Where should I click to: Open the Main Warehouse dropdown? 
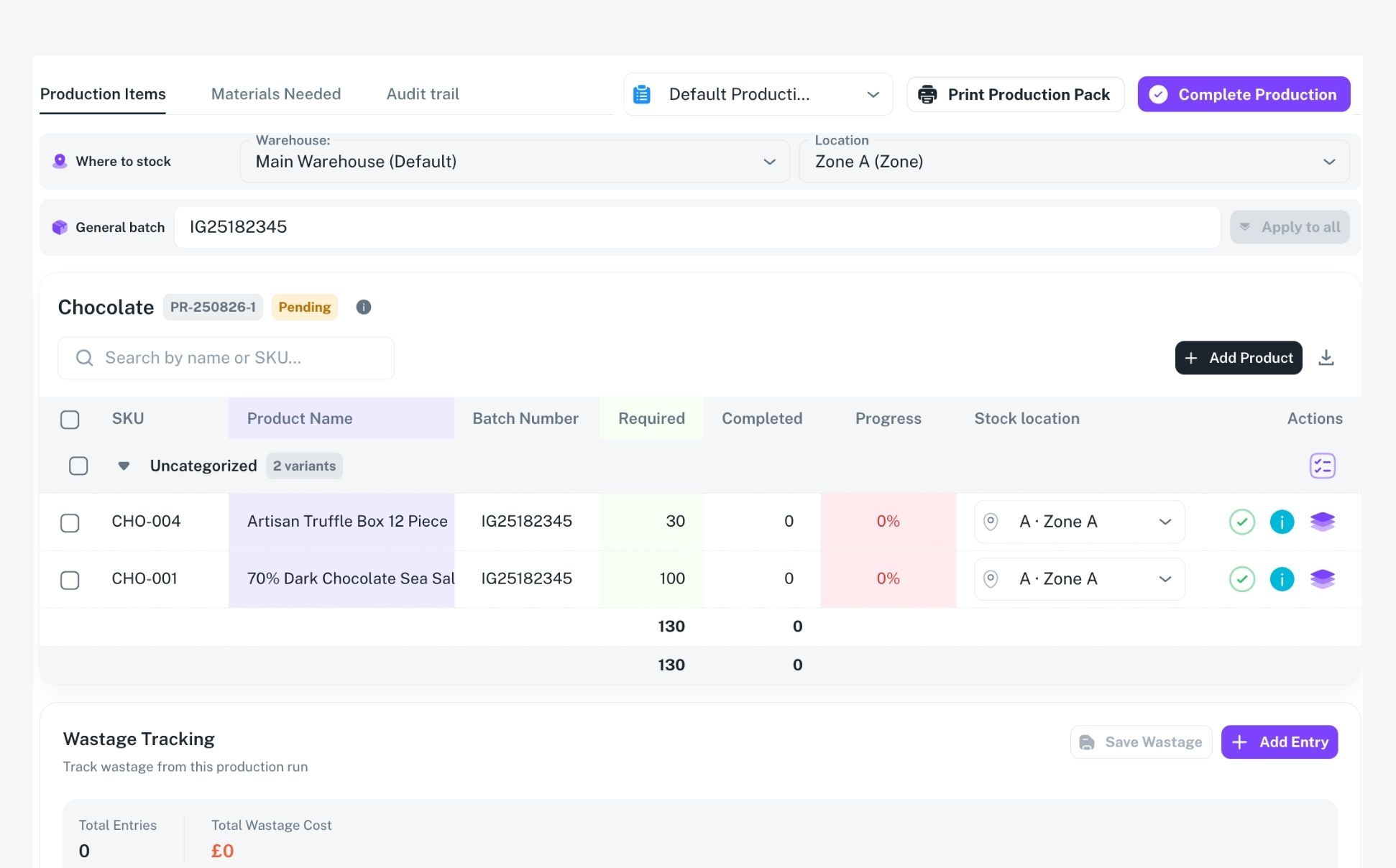tap(515, 162)
